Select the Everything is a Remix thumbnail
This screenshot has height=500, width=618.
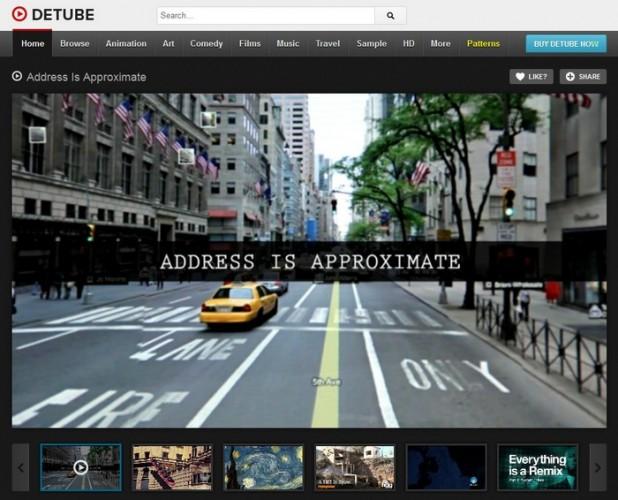[x=538, y=467]
